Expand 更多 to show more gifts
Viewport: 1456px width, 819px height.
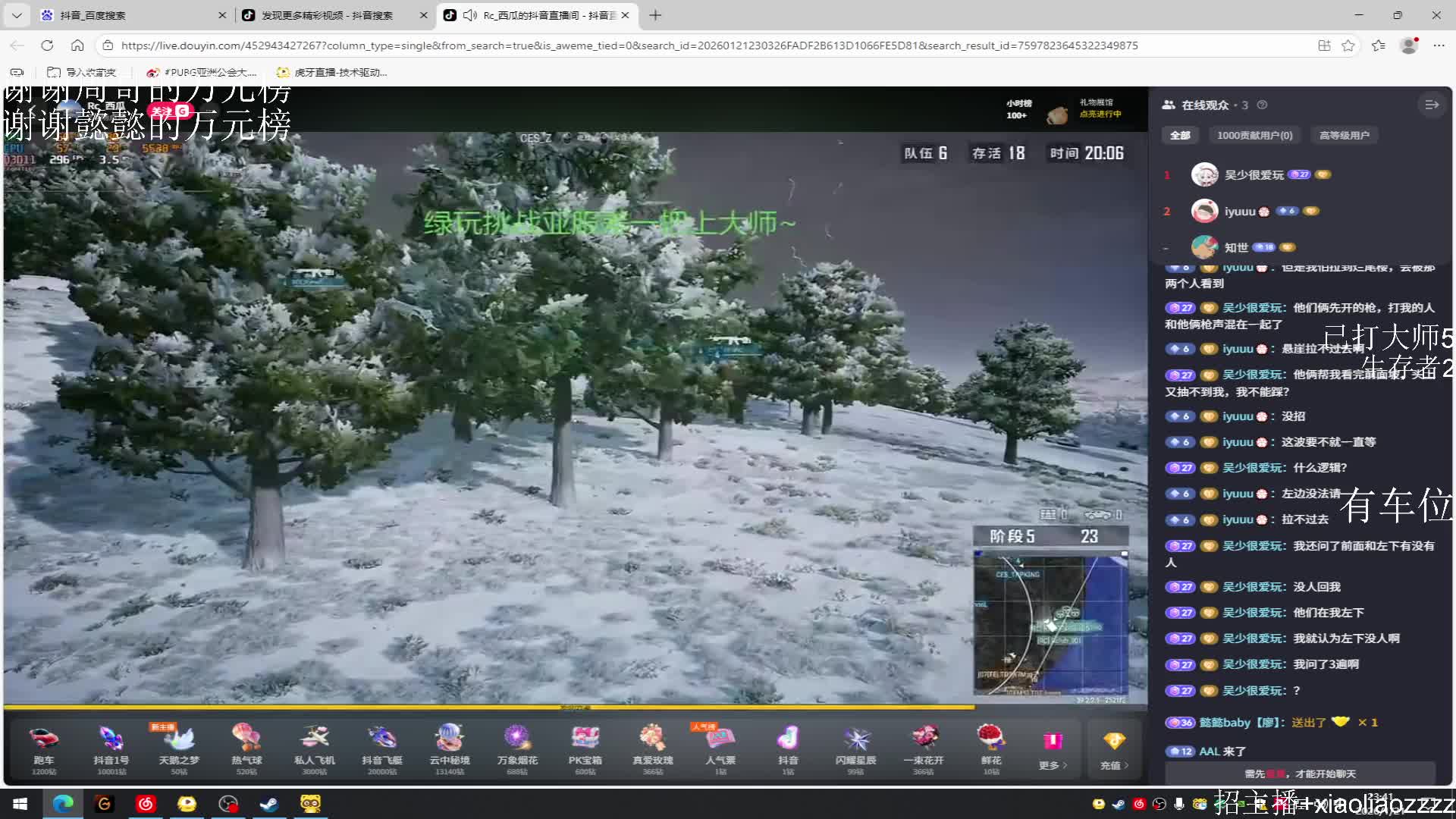[1053, 751]
